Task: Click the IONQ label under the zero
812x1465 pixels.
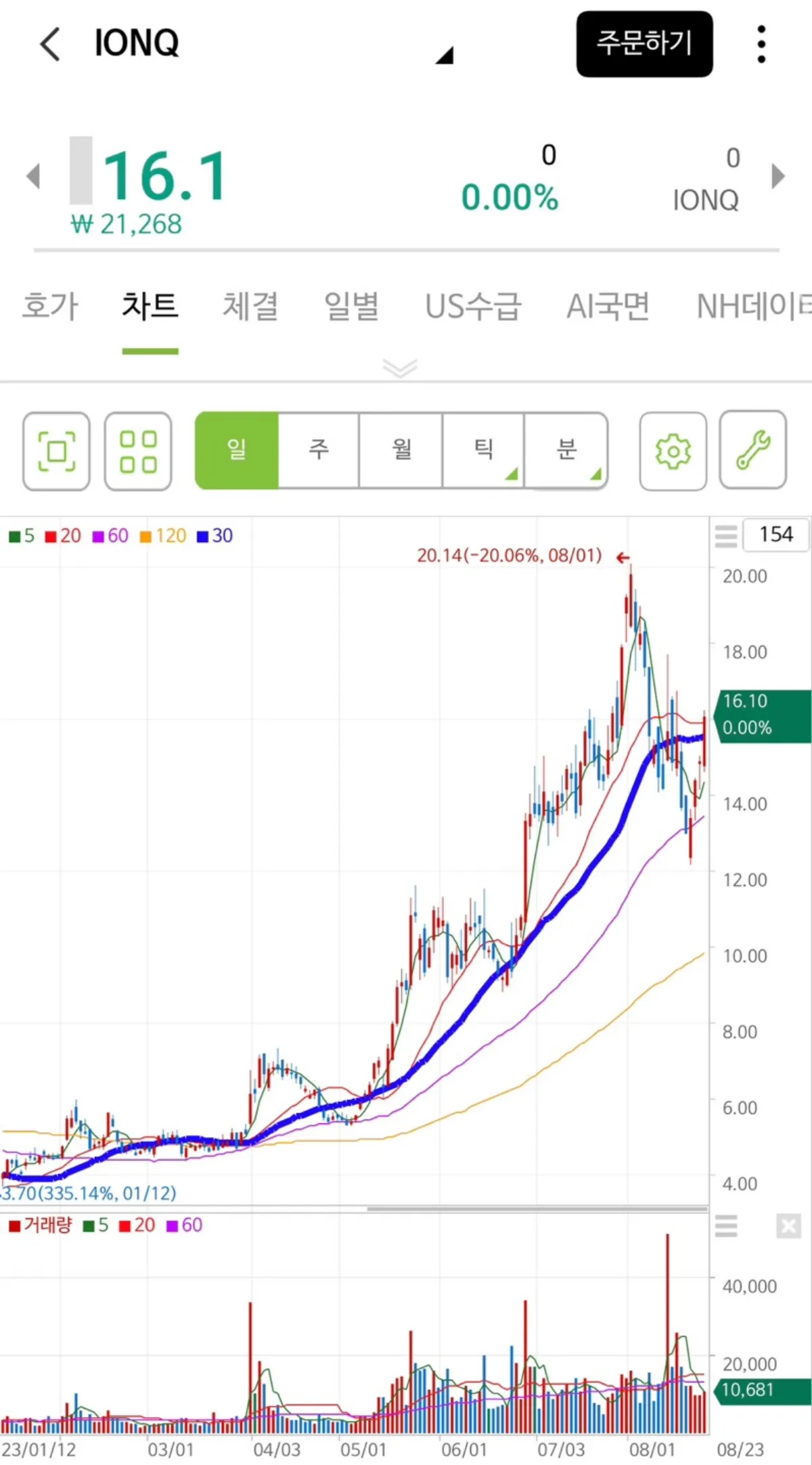Action: click(x=706, y=200)
